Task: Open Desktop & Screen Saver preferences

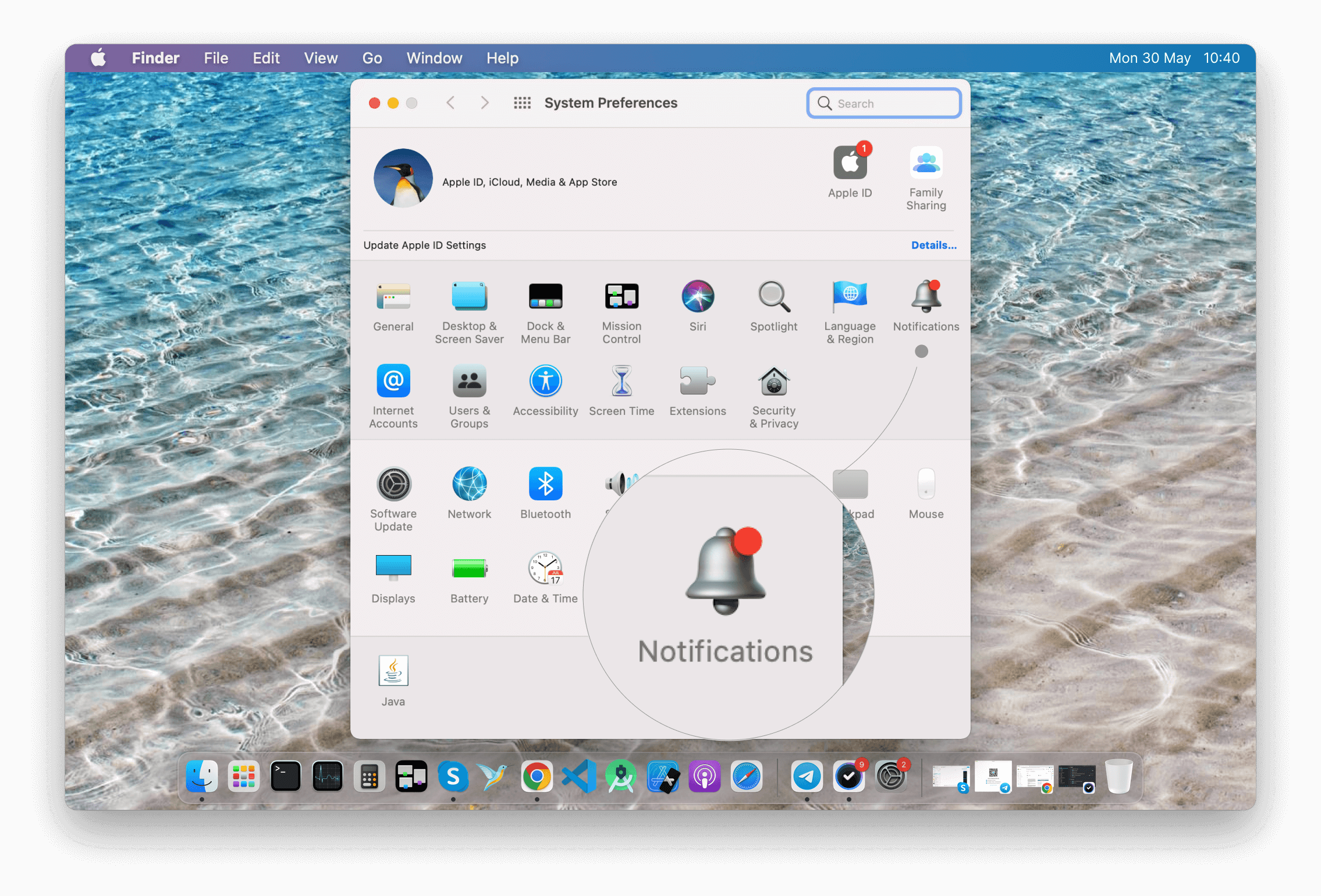Action: [x=469, y=313]
